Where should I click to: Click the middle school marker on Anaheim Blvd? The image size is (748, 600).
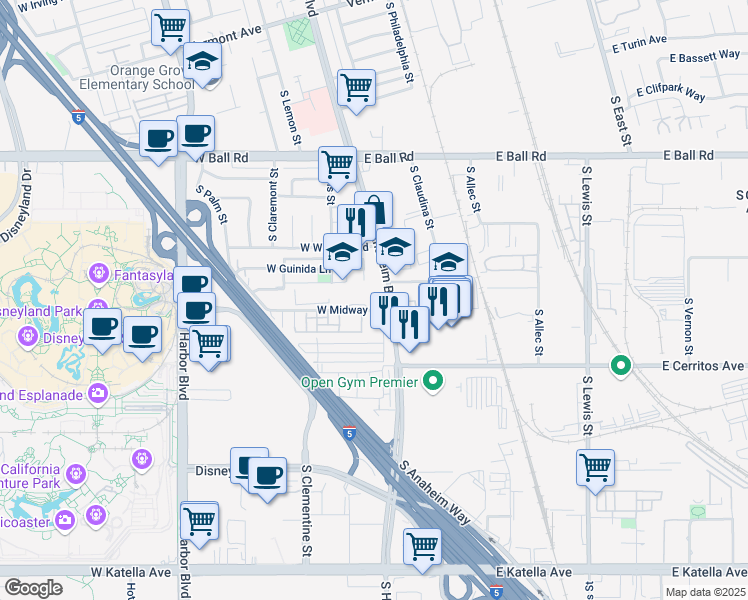(395, 248)
